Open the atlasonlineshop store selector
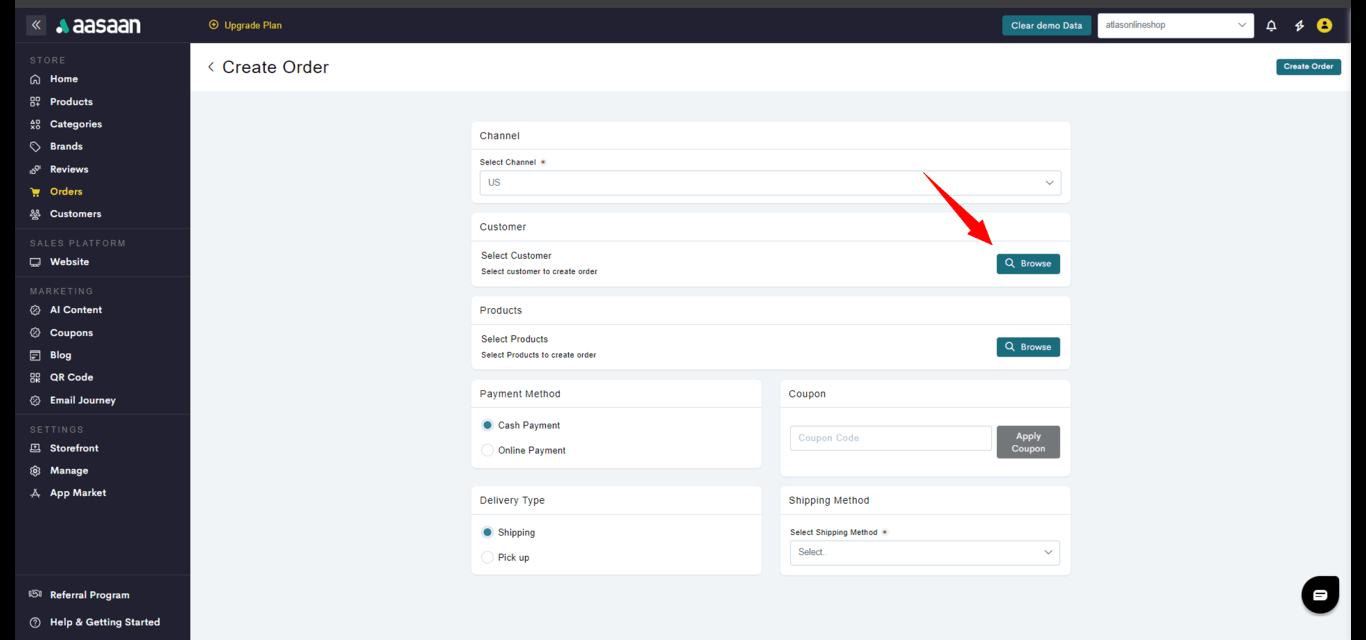The width and height of the screenshot is (1366, 640). tap(1175, 25)
